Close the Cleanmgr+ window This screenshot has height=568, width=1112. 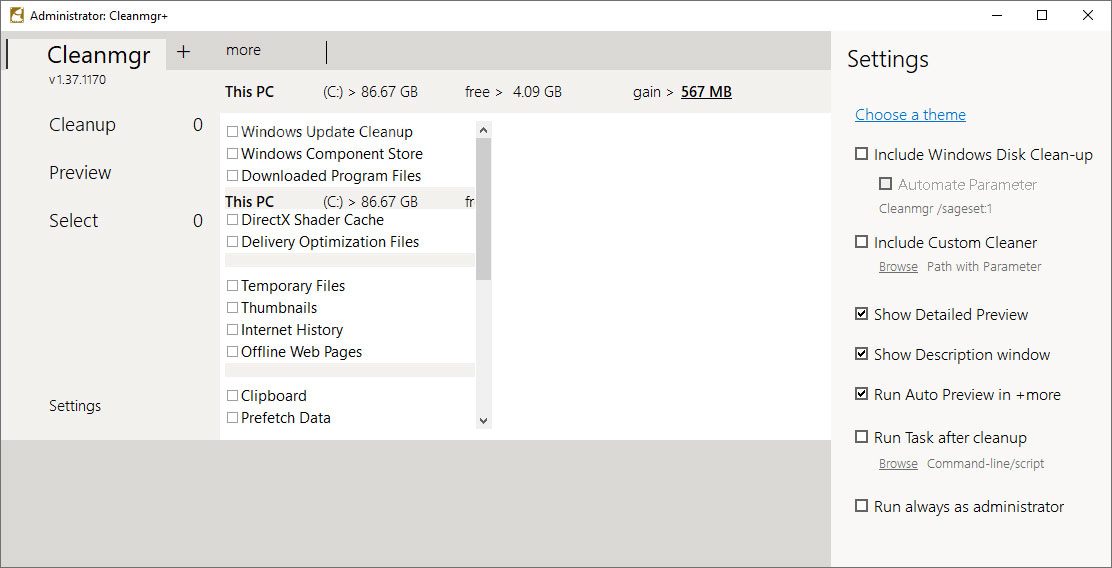[1087, 16]
